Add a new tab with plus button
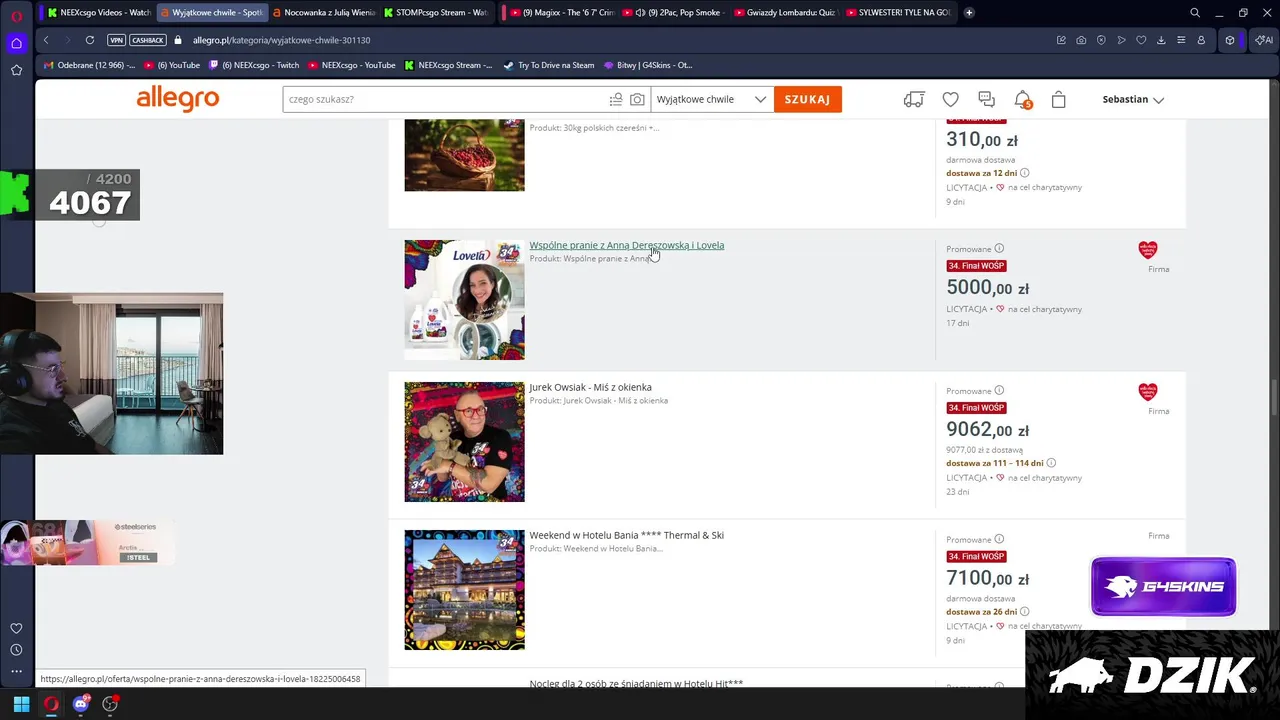Screen dimensions: 1280x720 (969, 13)
